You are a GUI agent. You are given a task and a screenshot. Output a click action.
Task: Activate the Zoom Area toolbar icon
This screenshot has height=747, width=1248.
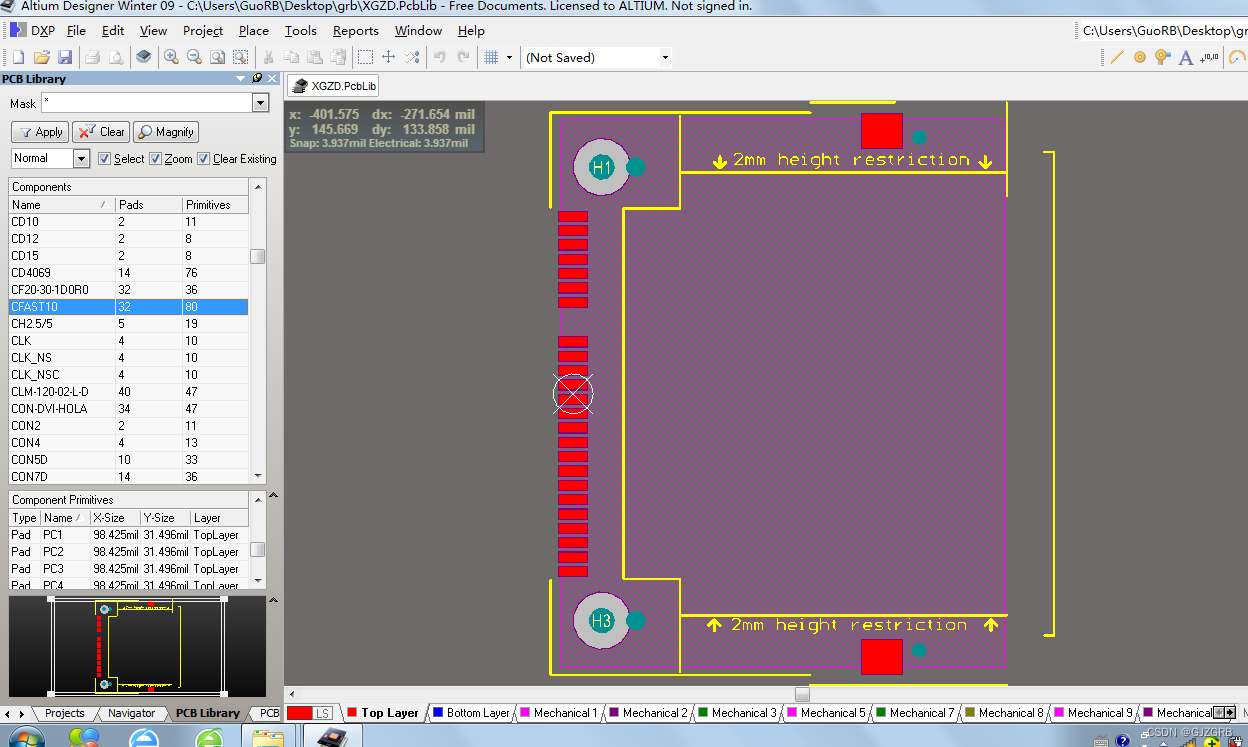tap(240, 57)
